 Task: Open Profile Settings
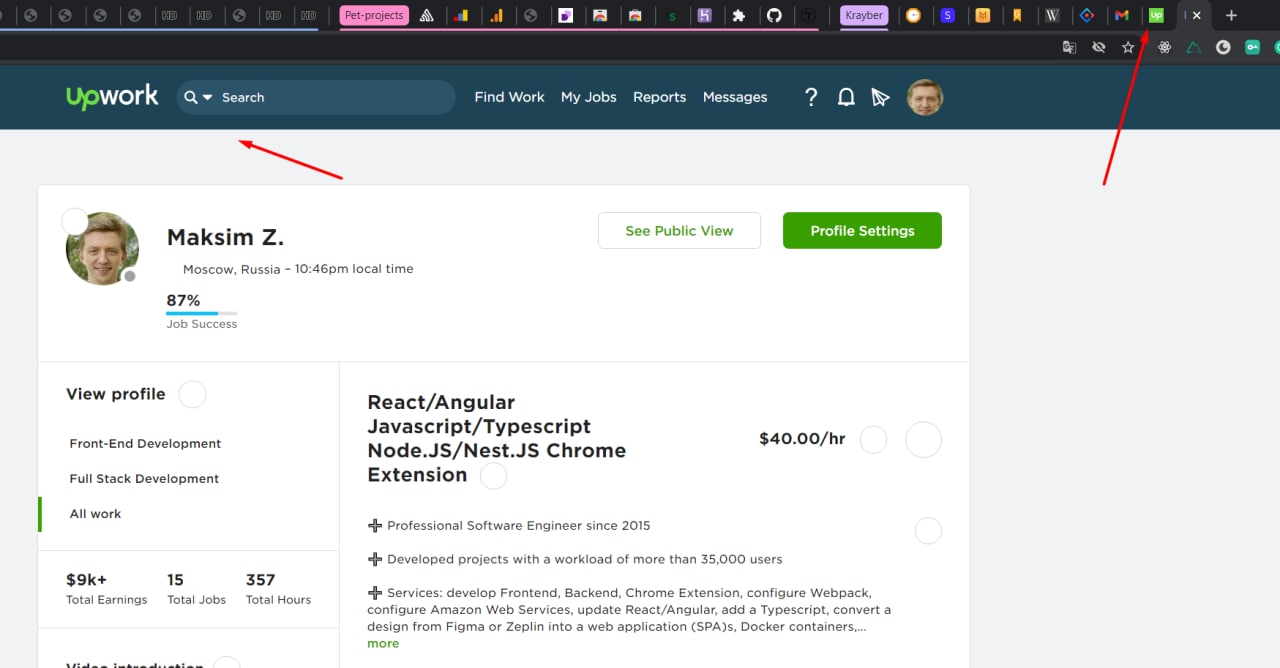(x=862, y=230)
